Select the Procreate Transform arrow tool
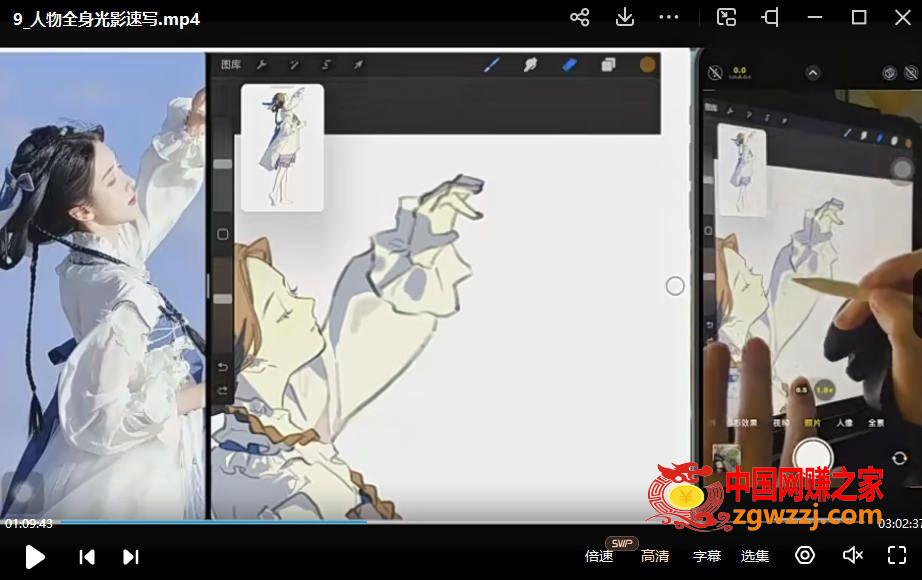The height and width of the screenshot is (580, 922). pos(358,65)
